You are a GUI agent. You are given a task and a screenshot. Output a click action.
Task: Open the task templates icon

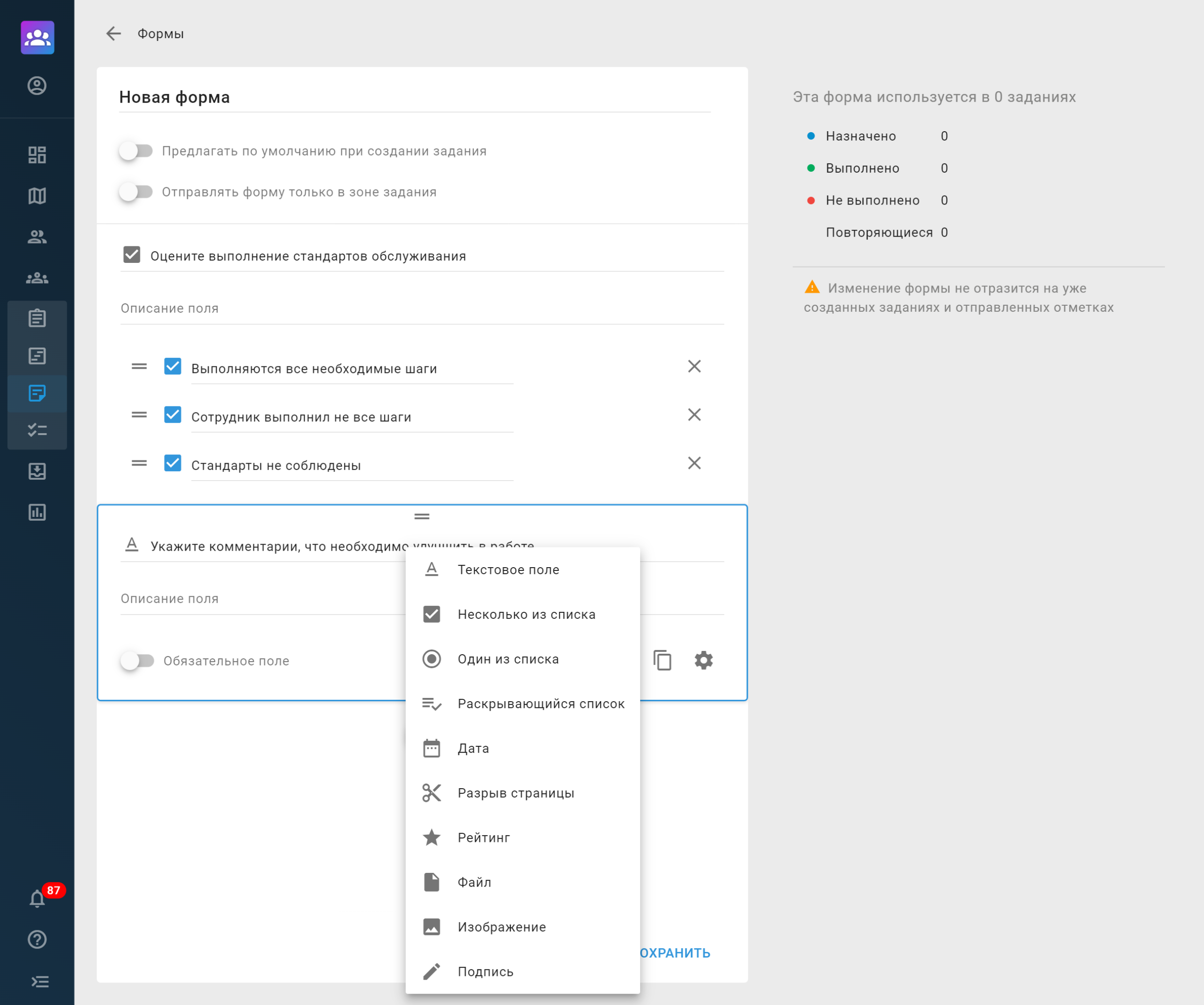point(37,356)
